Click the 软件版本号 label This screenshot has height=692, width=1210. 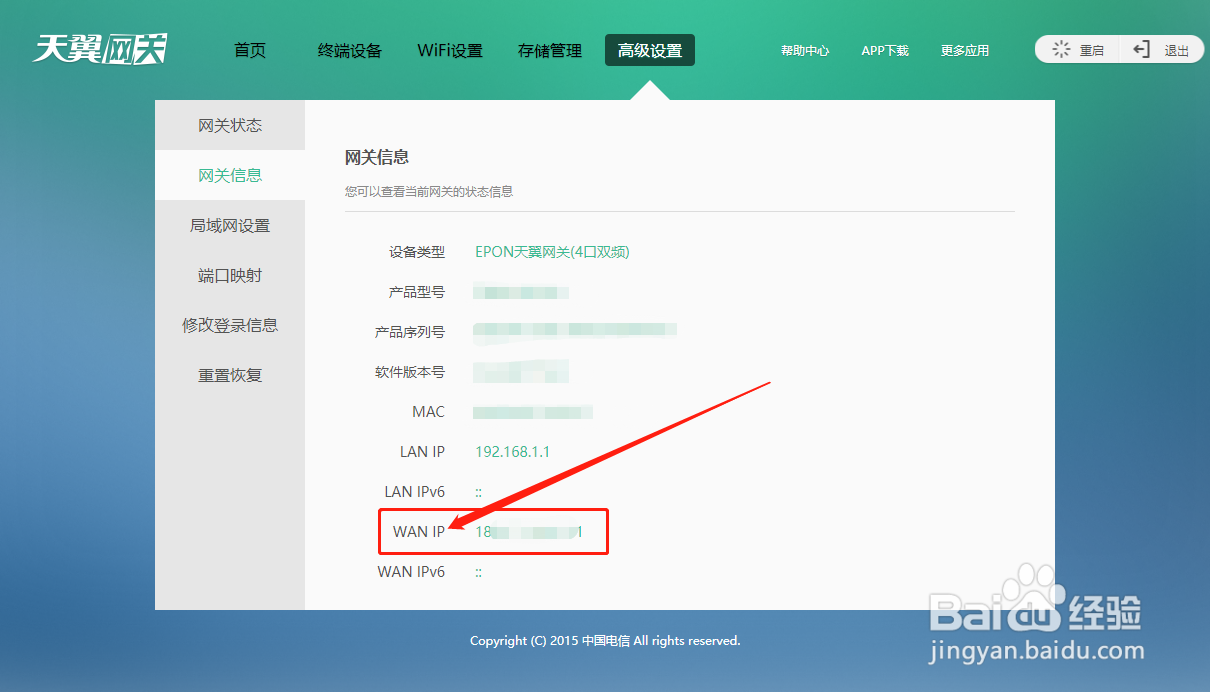pos(410,372)
